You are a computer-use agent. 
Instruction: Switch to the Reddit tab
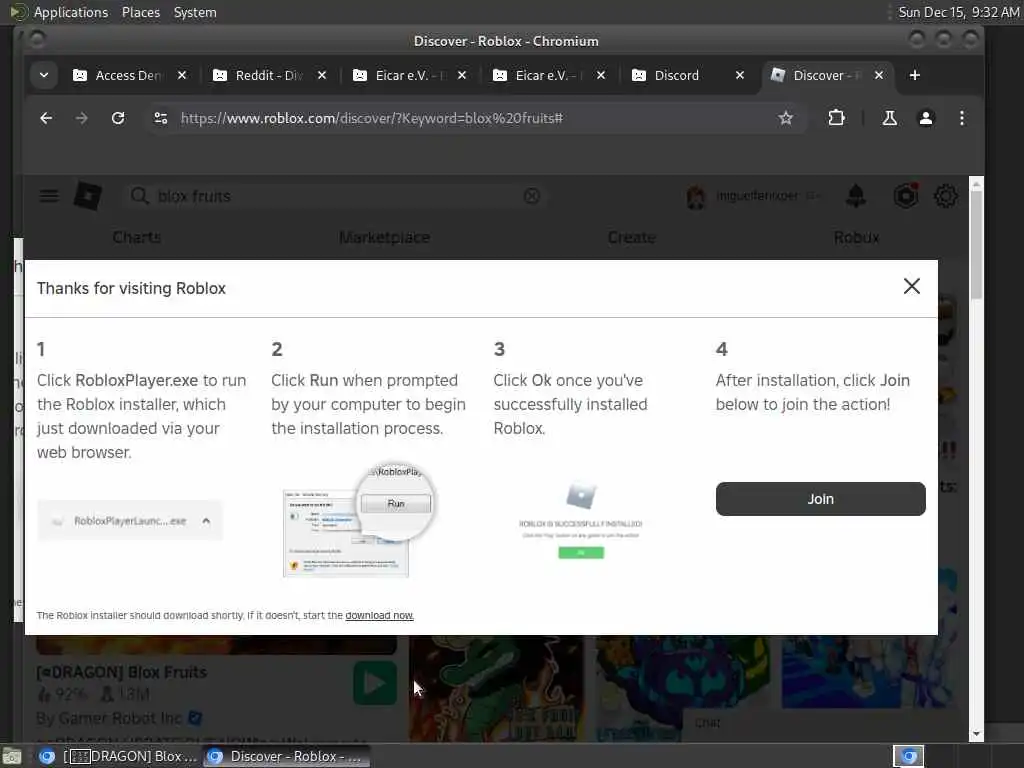point(269,75)
